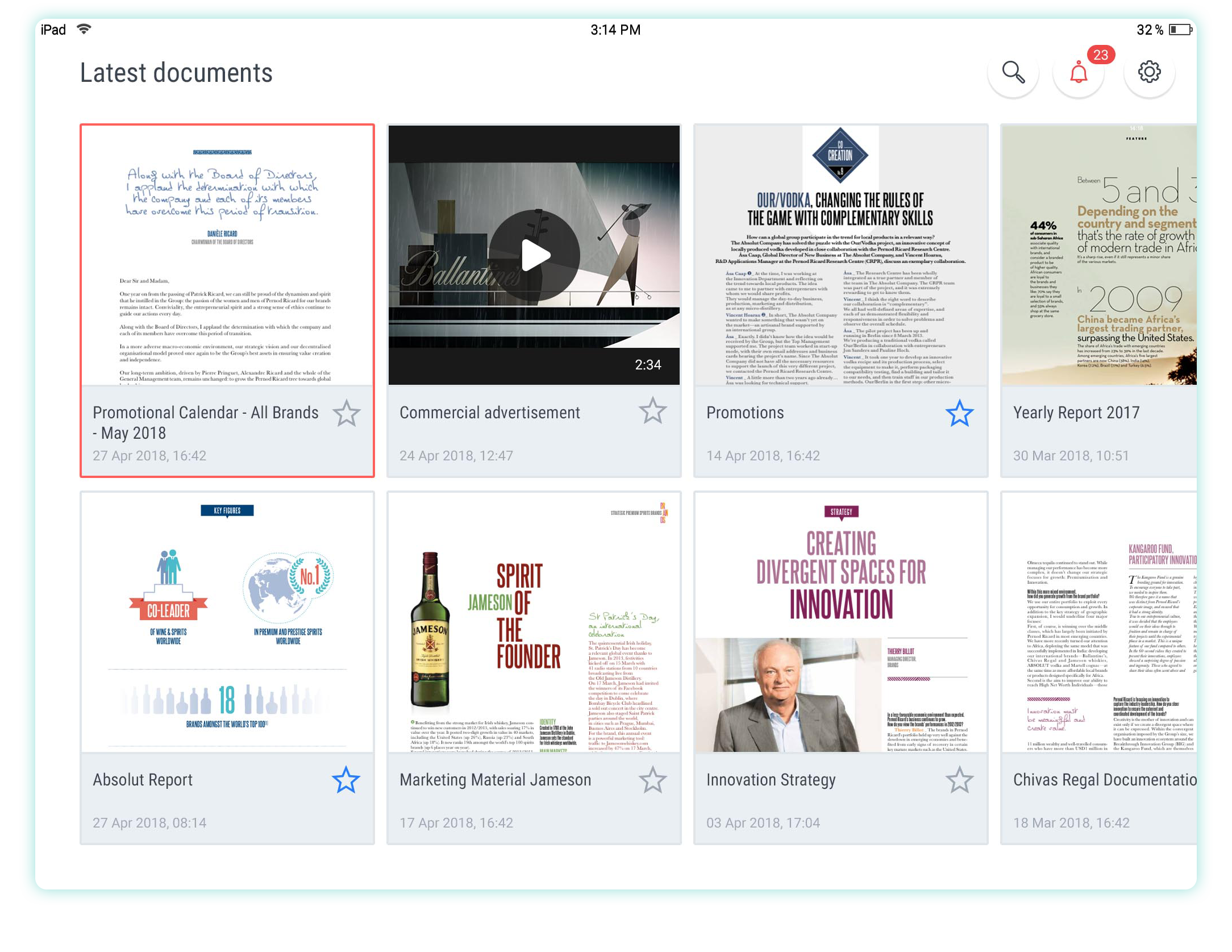This screenshot has height=952, width=1232.
Task: Click the '03 Apr 2018, 17:04' date
Action: tap(763, 823)
